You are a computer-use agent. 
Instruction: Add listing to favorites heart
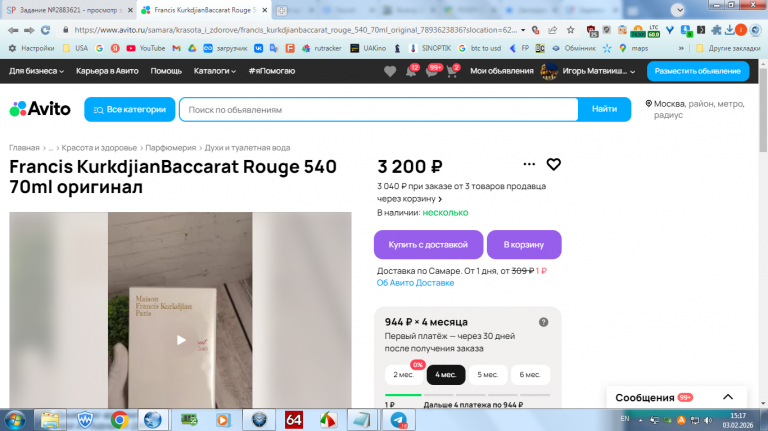(553, 165)
